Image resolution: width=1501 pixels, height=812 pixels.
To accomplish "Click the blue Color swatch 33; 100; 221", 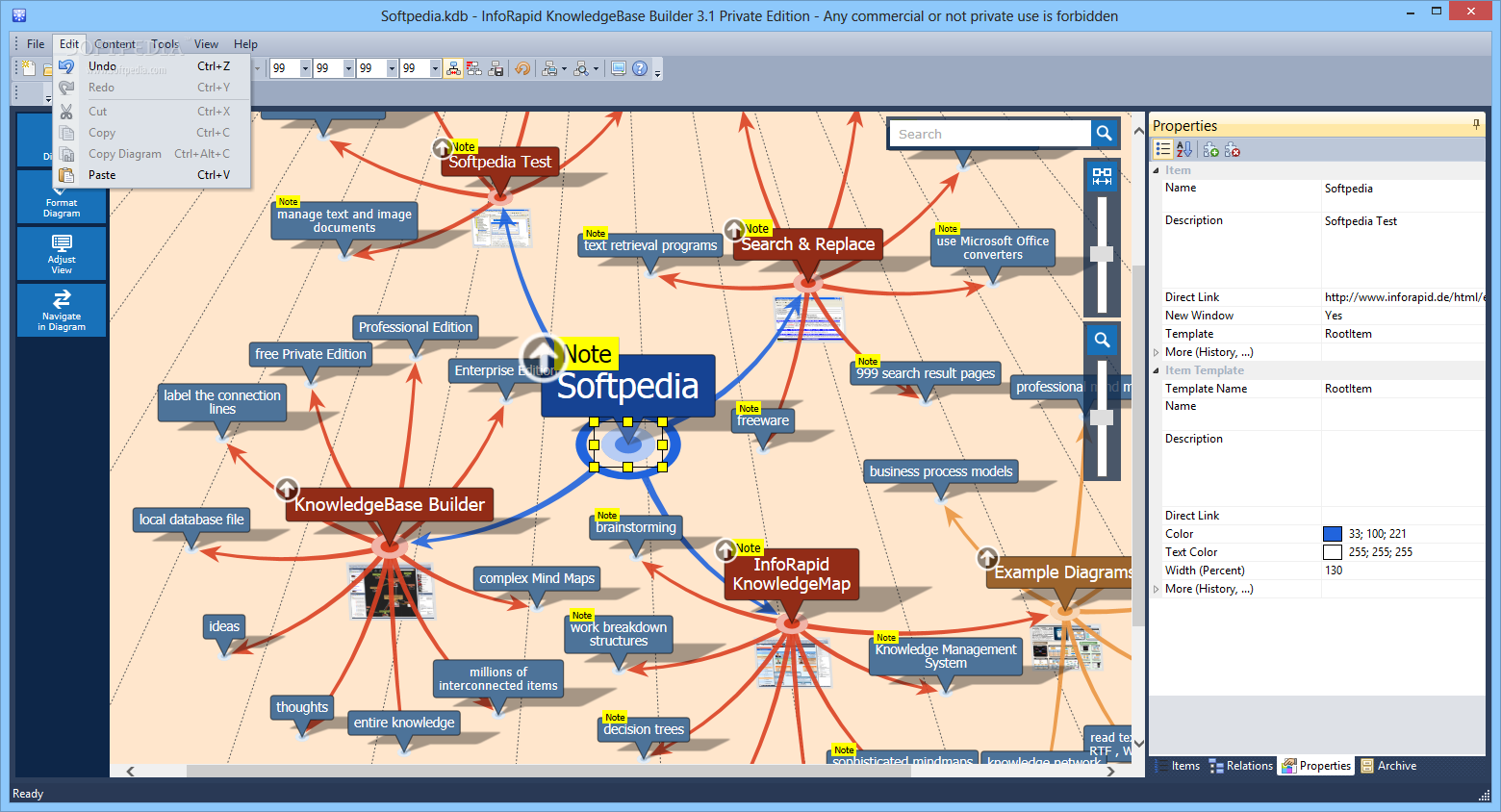I will click(x=1333, y=534).
